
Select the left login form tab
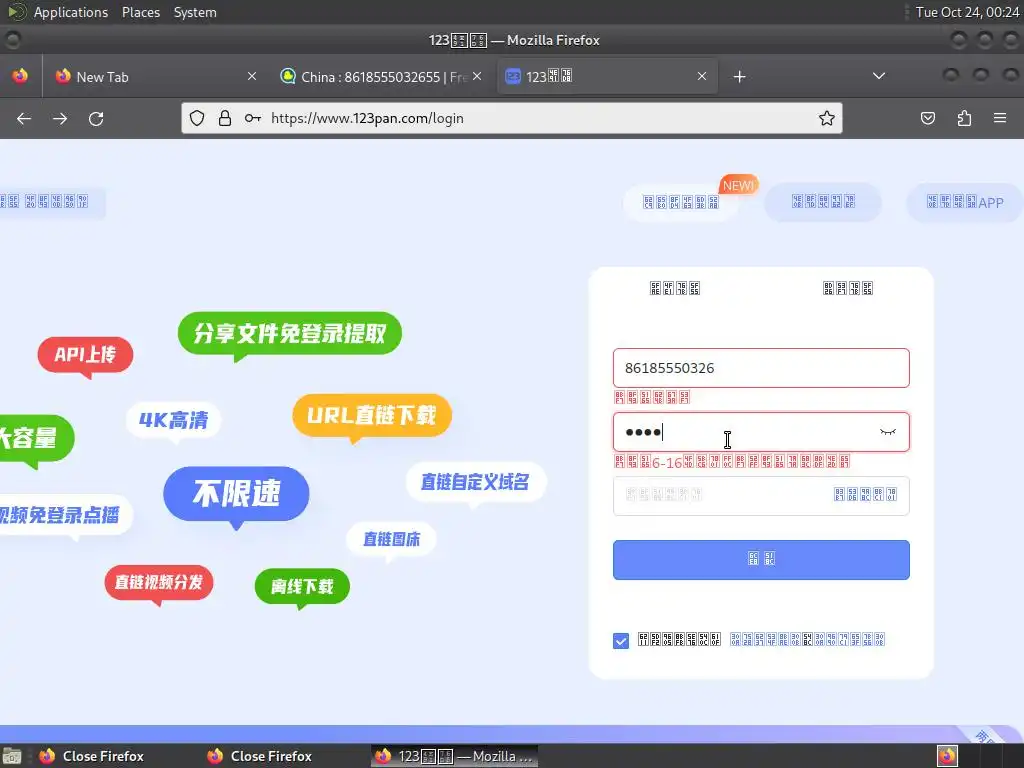point(675,288)
